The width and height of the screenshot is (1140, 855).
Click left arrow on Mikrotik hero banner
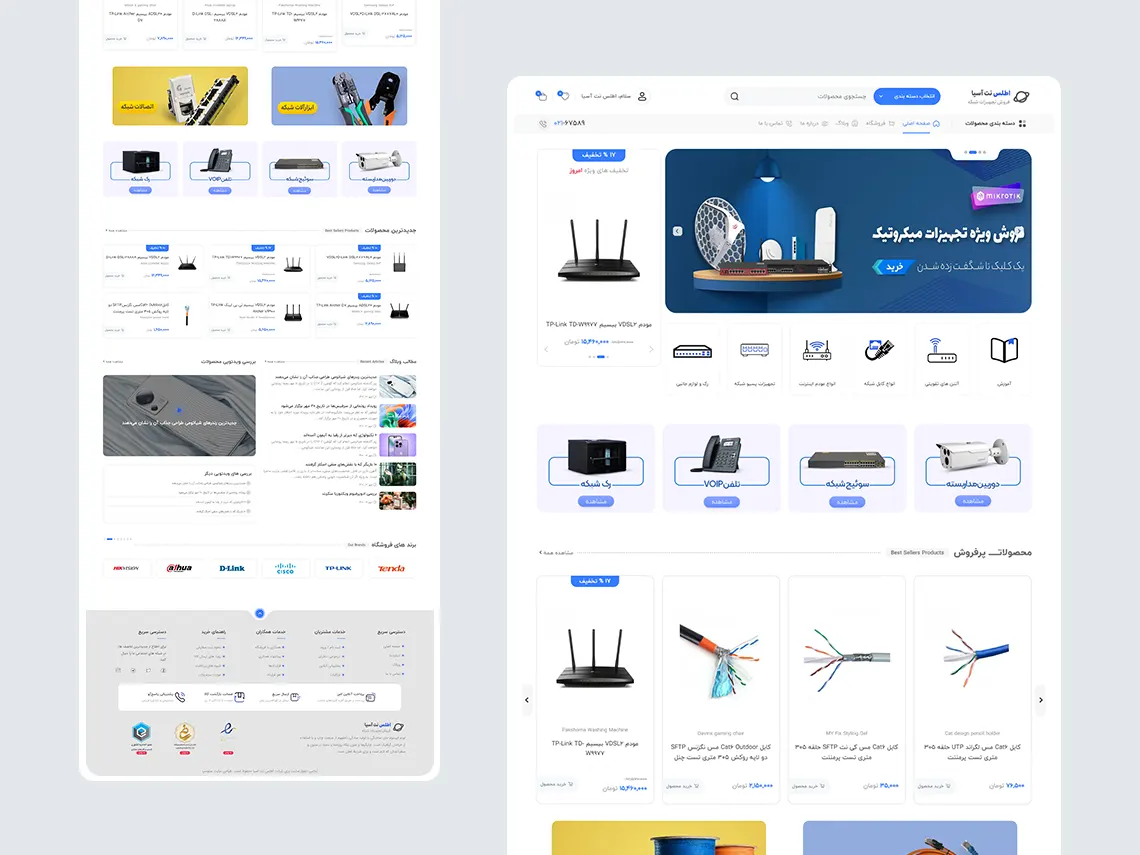point(677,231)
